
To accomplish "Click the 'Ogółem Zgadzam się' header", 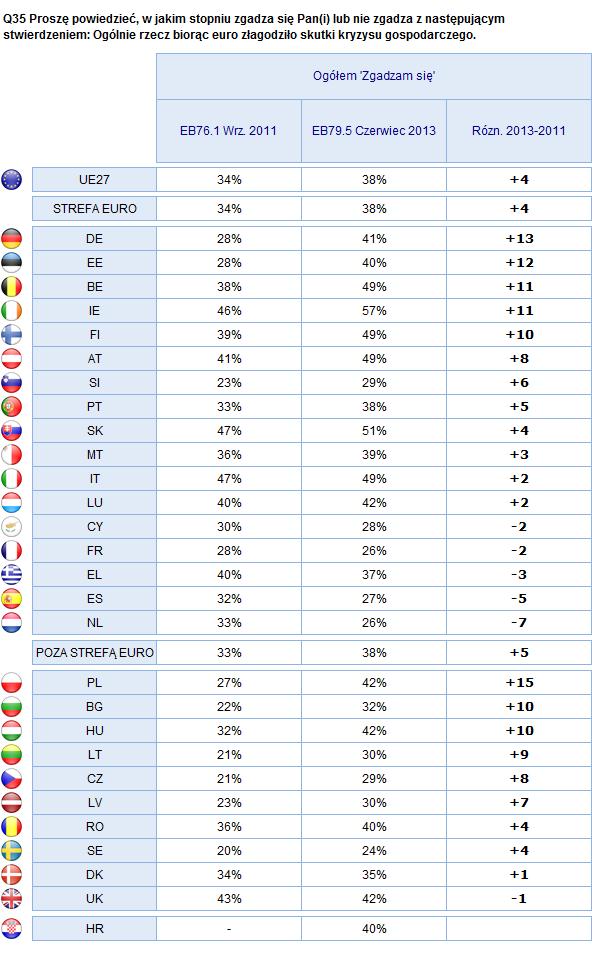I will click(374, 76).
